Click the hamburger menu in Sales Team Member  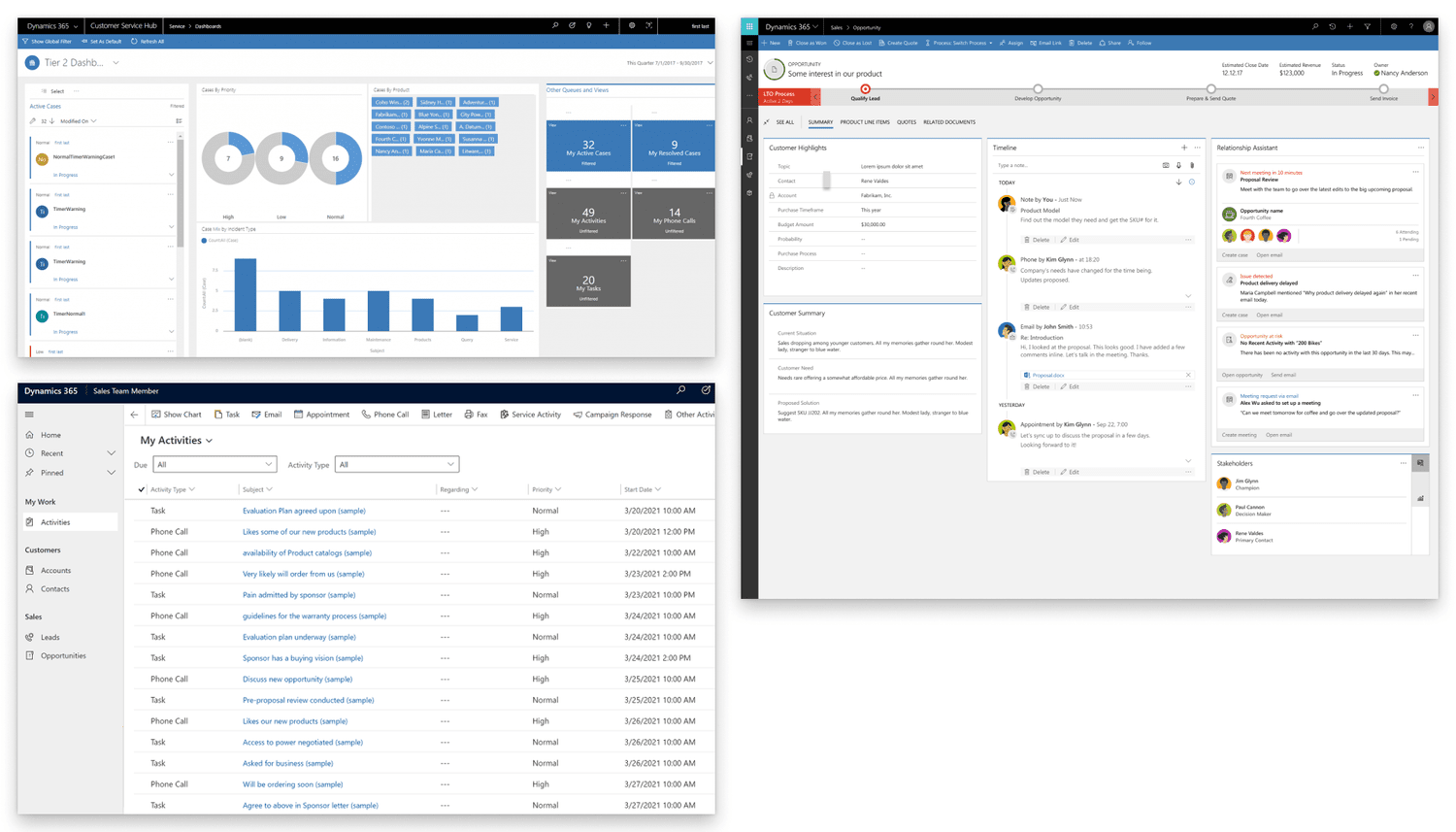point(29,415)
